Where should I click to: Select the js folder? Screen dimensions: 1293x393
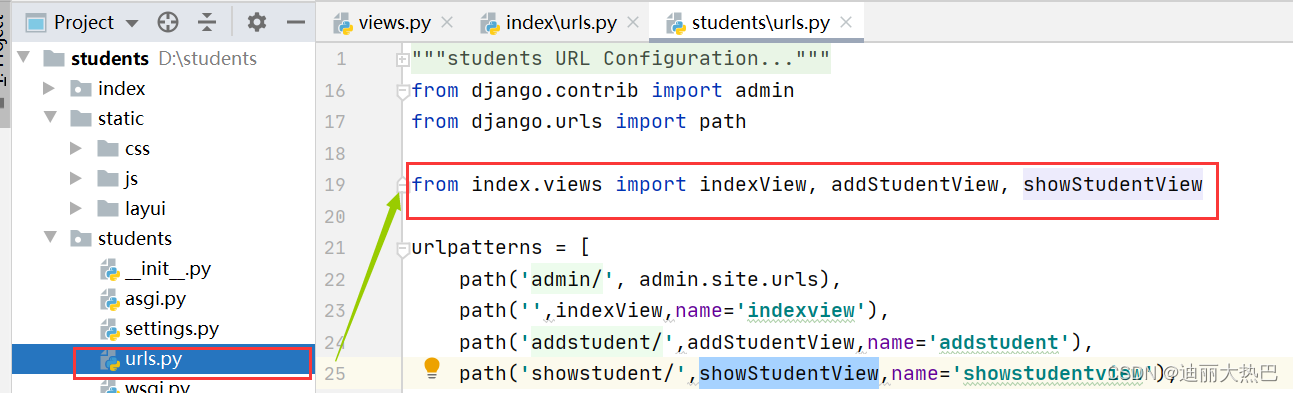point(131,178)
